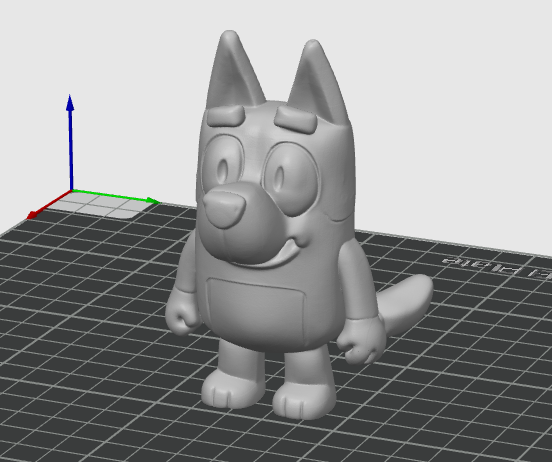Click the red X axis arrow
552x462 pixels.
coord(49,204)
